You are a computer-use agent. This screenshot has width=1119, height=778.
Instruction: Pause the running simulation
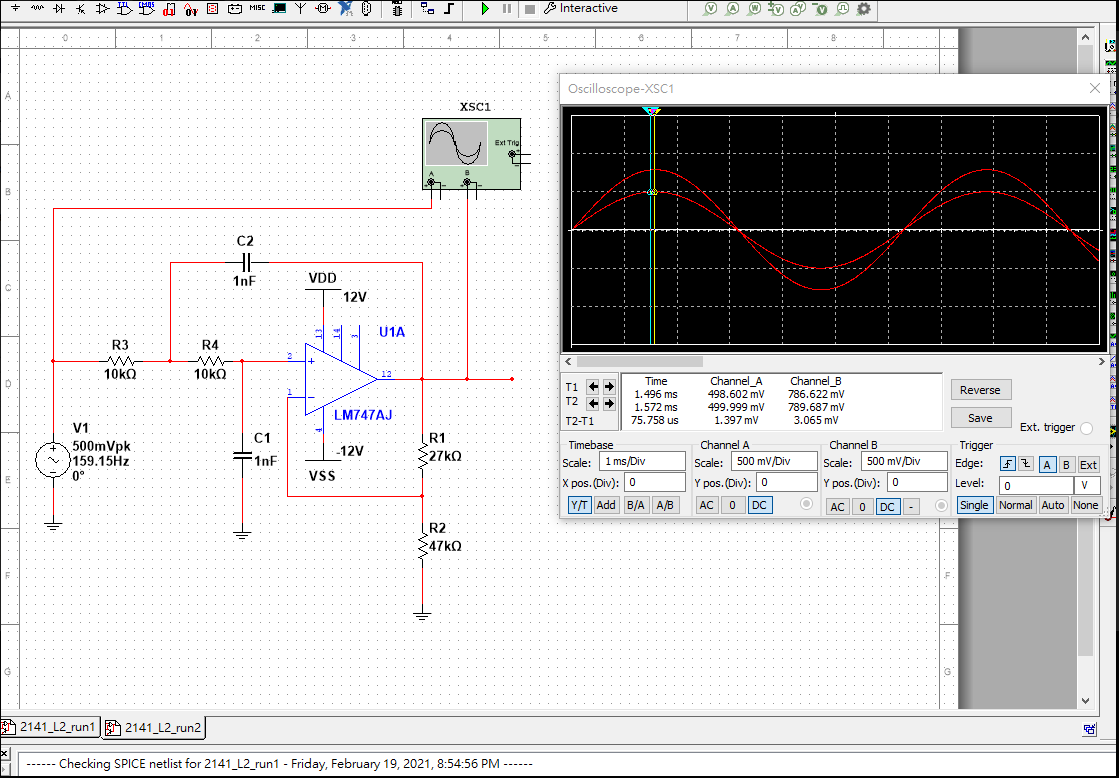point(507,9)
